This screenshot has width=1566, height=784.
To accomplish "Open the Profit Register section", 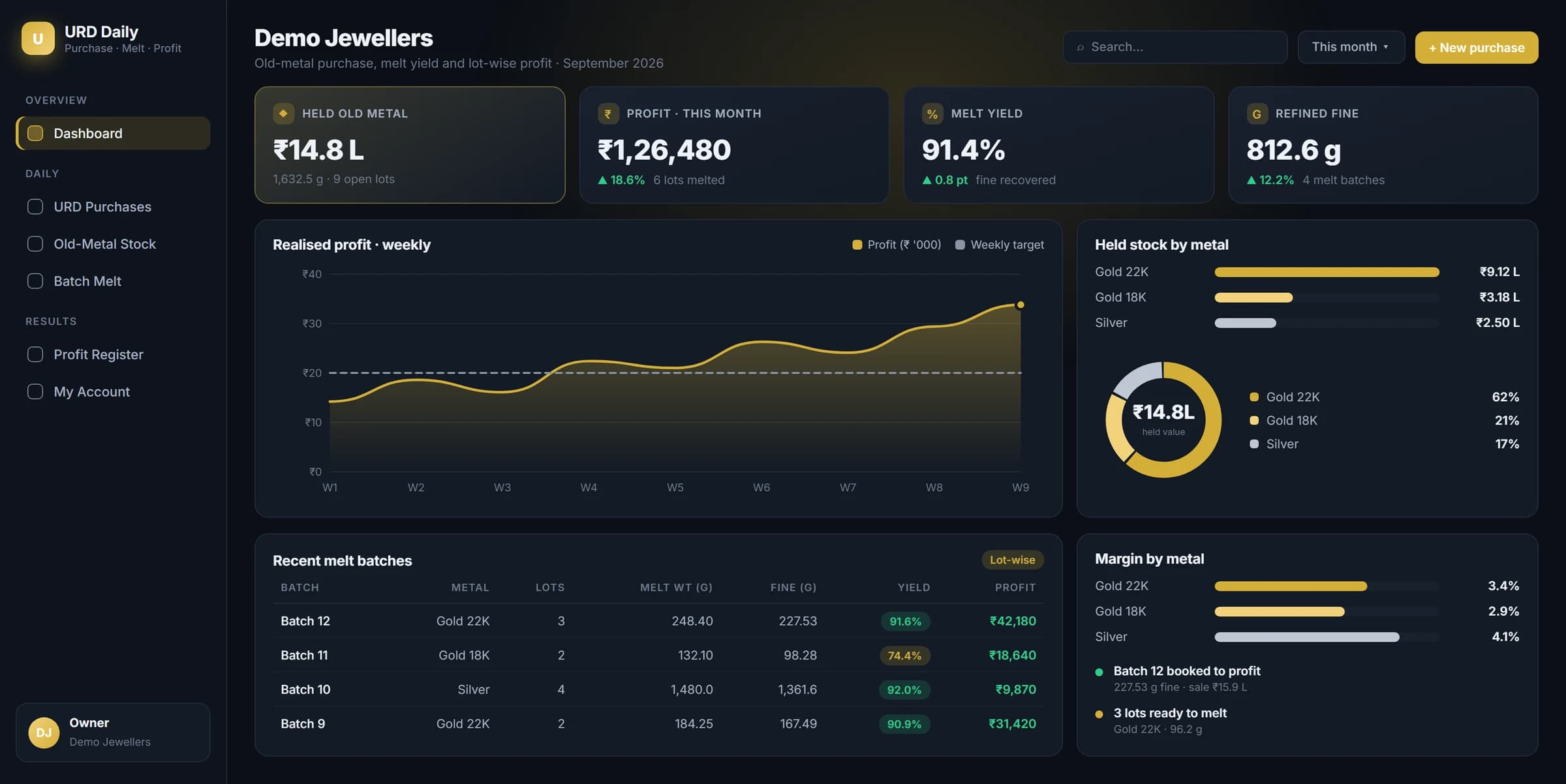I will click(x=114, y=354).
